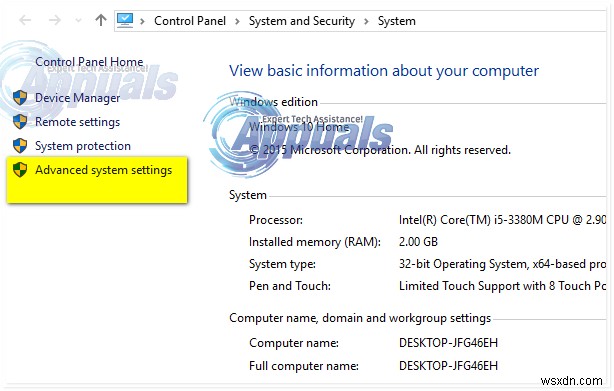The height and width of the screenshot is (391, 614).
Task: Go back with the Back arrow
Action: tap(25, 20)
